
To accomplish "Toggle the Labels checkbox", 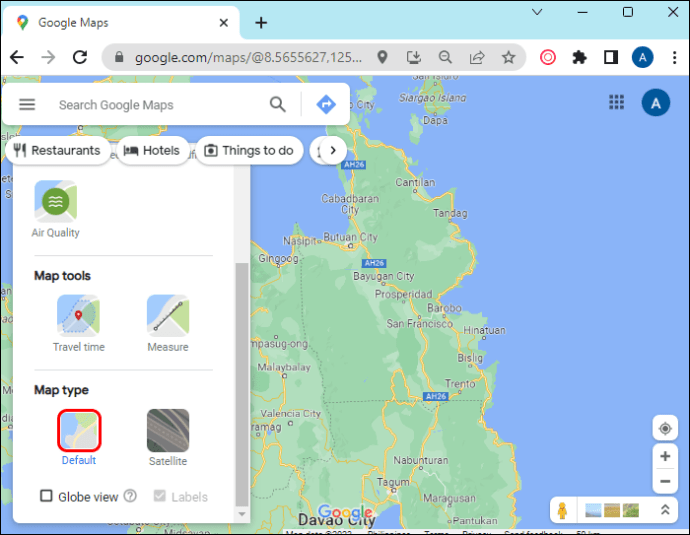I will pyautogui.click(x=160, y=496).
